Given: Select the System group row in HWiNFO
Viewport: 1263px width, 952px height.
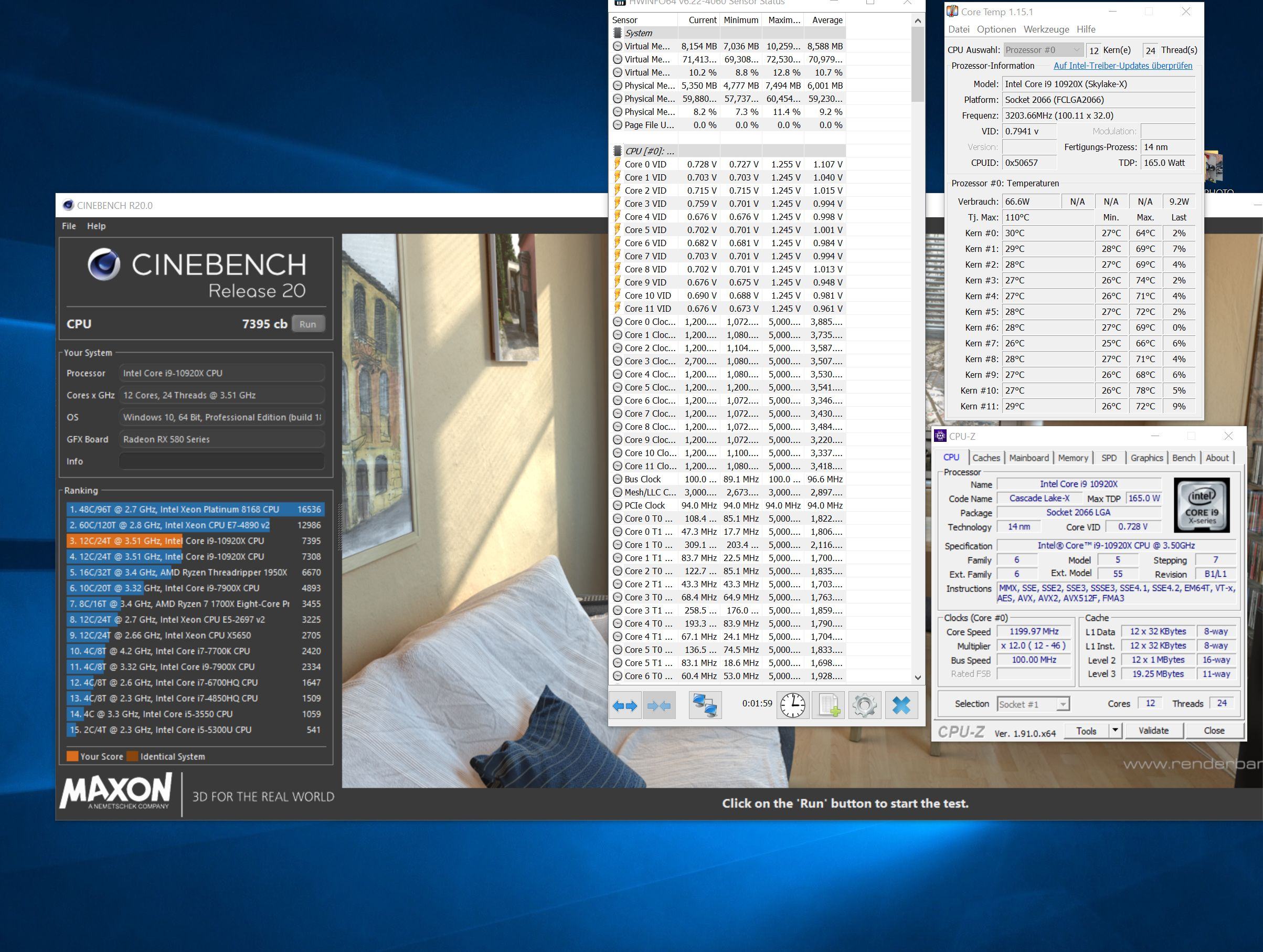Looking at the screenshot, I should click(x=727, y=33).
